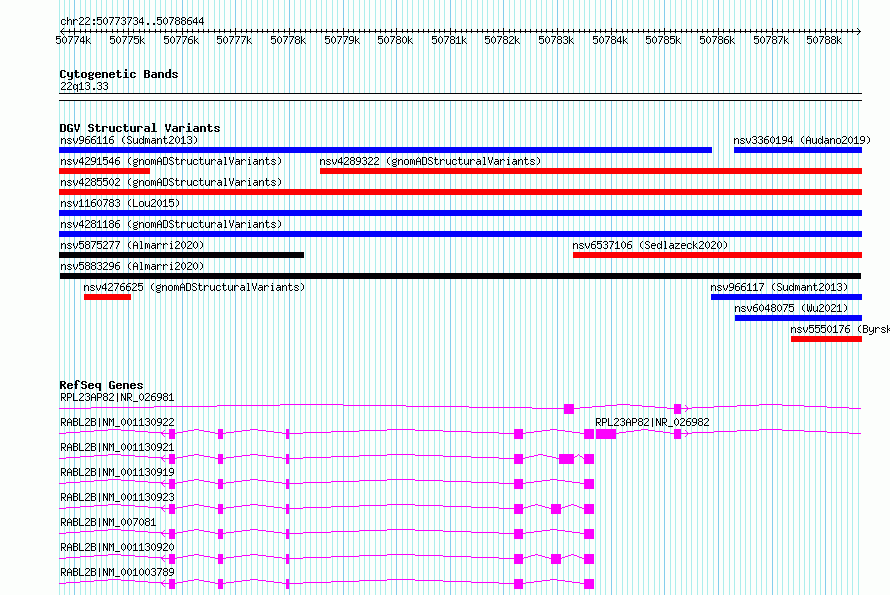Select the DGV Structural Variants track title
The width and height of the screenshot is (890, 595).
tap(140, 128)
